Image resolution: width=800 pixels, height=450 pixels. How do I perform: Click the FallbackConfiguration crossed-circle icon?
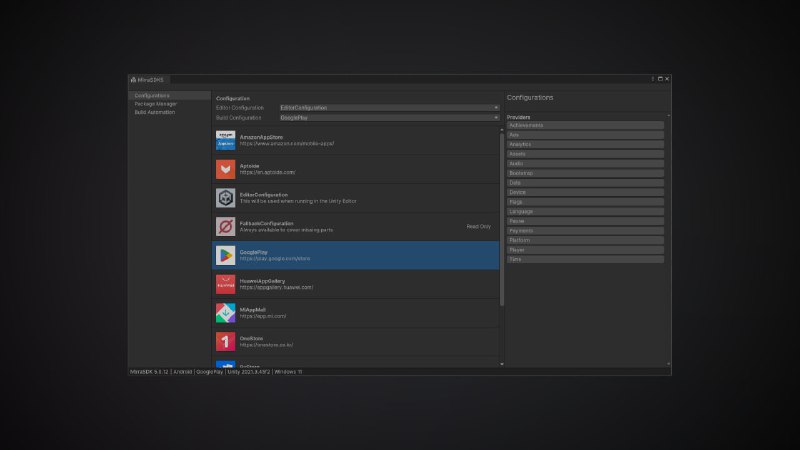click(225, 227)
